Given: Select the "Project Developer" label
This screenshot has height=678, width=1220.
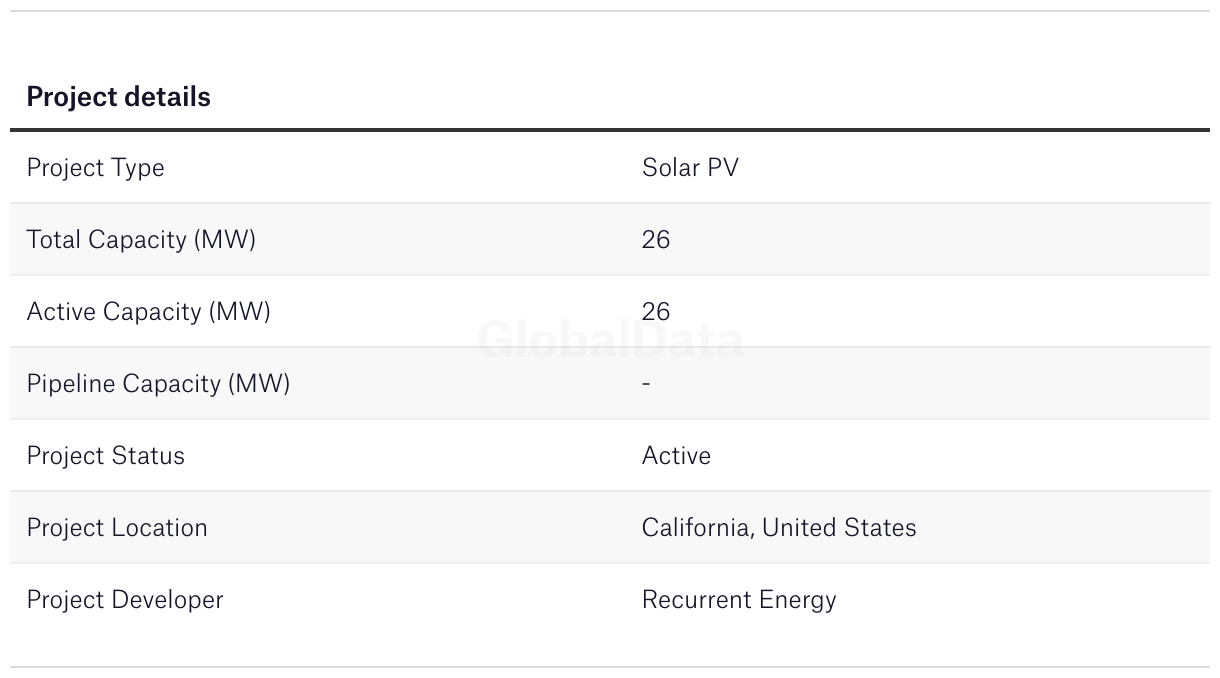Looking at the screenshot, I should (125, 600).
